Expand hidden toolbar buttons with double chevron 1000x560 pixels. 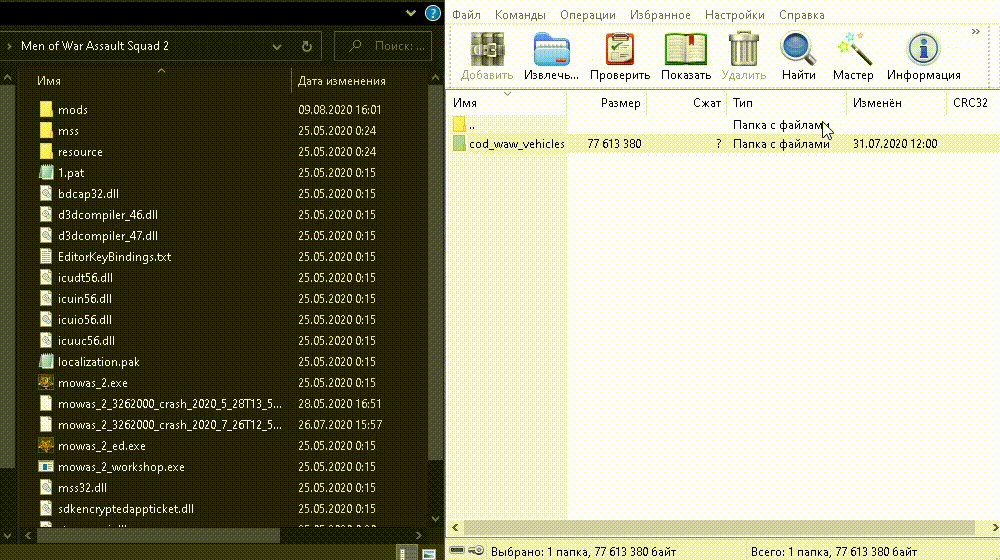(976, 31)
